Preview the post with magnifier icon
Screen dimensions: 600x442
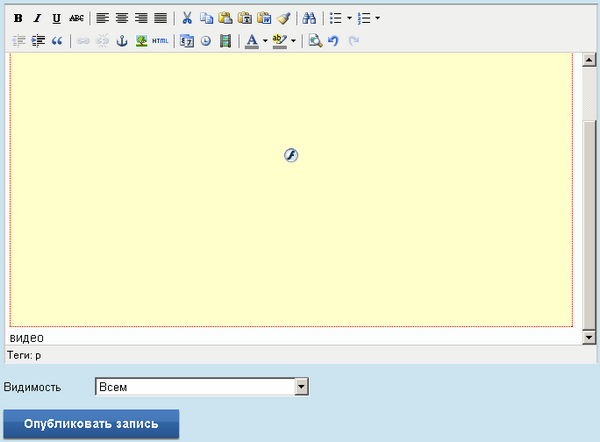click(315, 41)
